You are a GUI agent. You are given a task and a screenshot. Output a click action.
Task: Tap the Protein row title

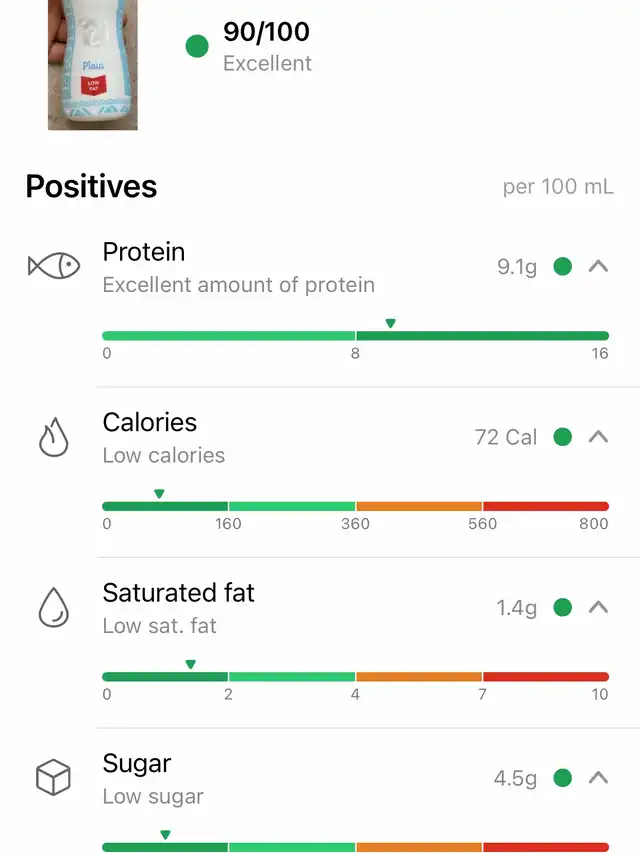coord(144,252)
